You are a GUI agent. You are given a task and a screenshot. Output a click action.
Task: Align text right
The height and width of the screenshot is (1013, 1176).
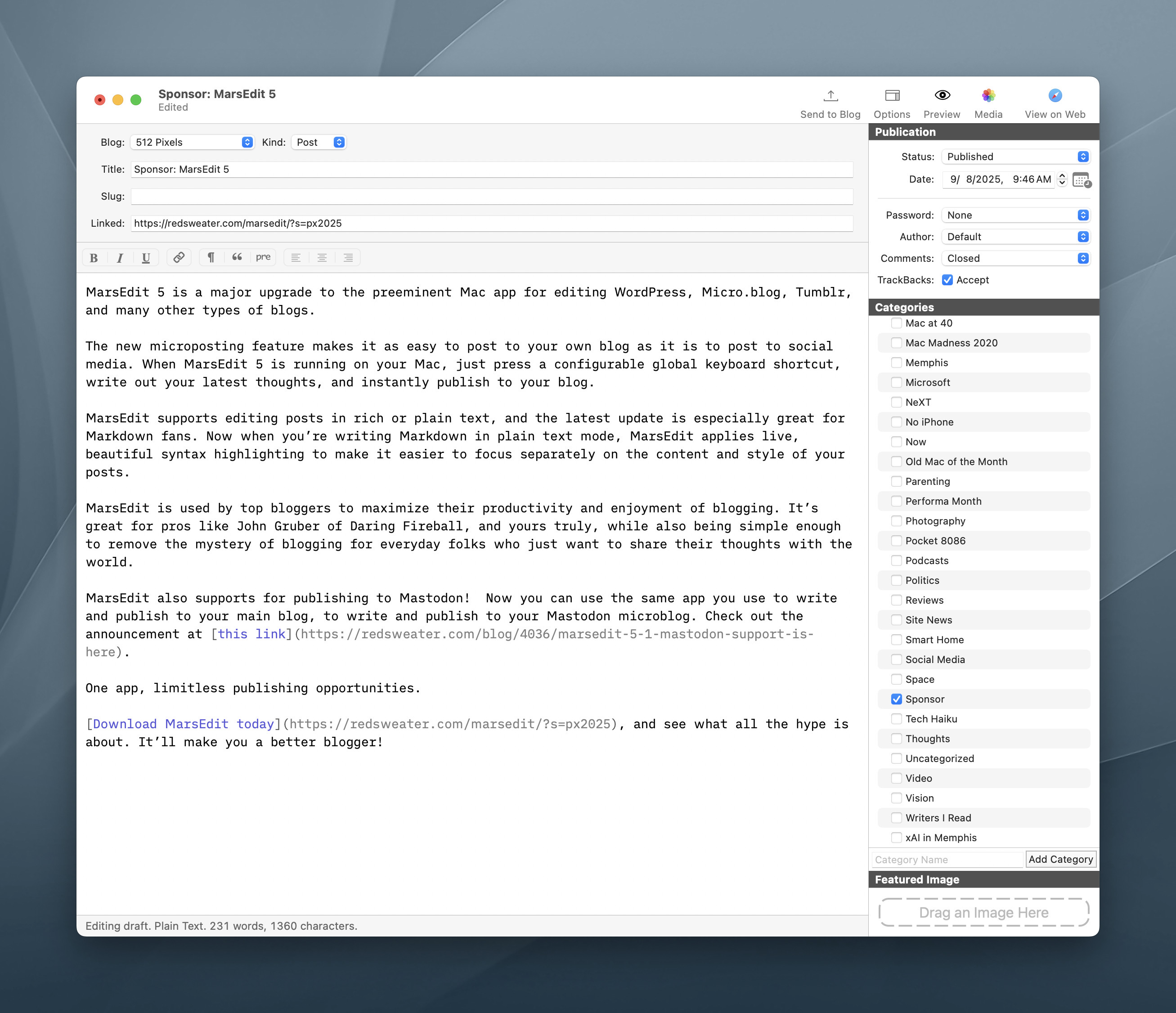coord(348,258)
